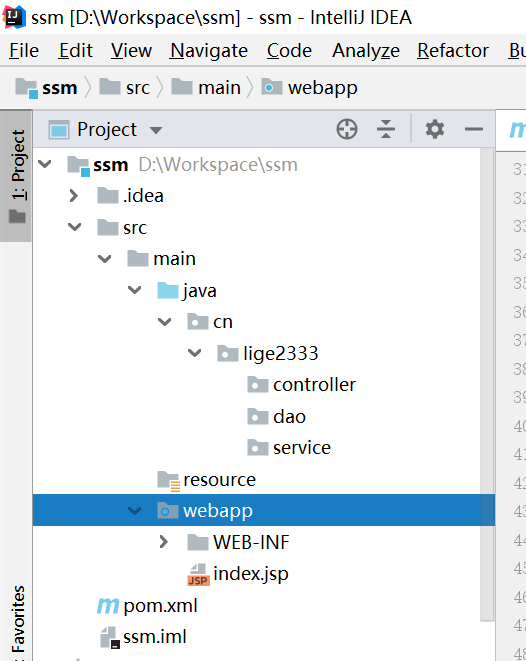
Task: Select the resource folder row
Action: (x=264, y=479)
